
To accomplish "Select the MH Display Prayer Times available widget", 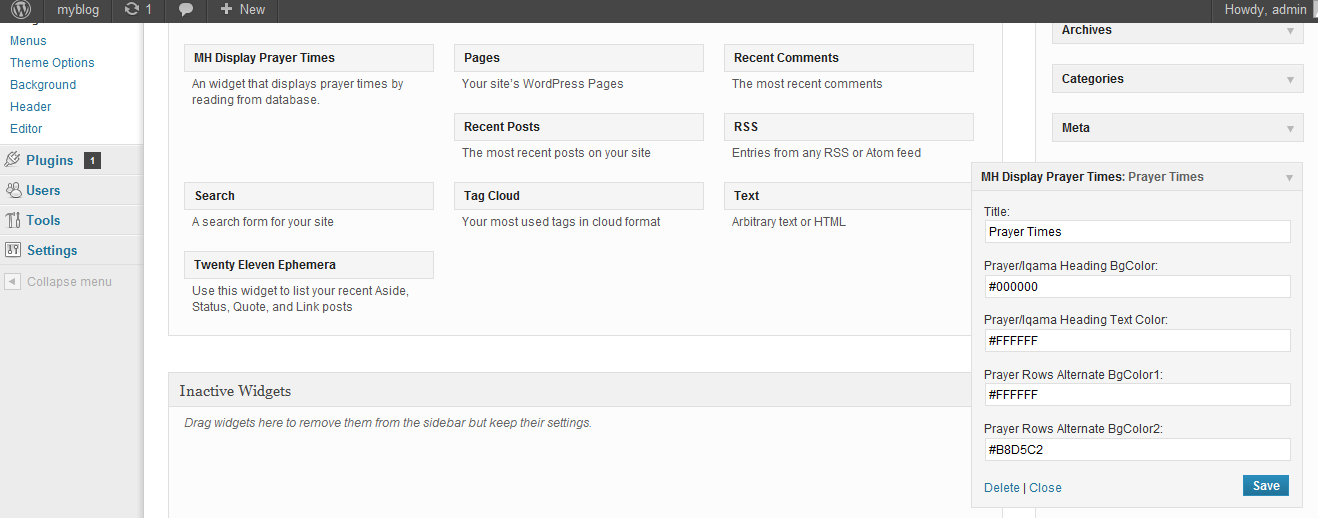I will coord(309,58).
